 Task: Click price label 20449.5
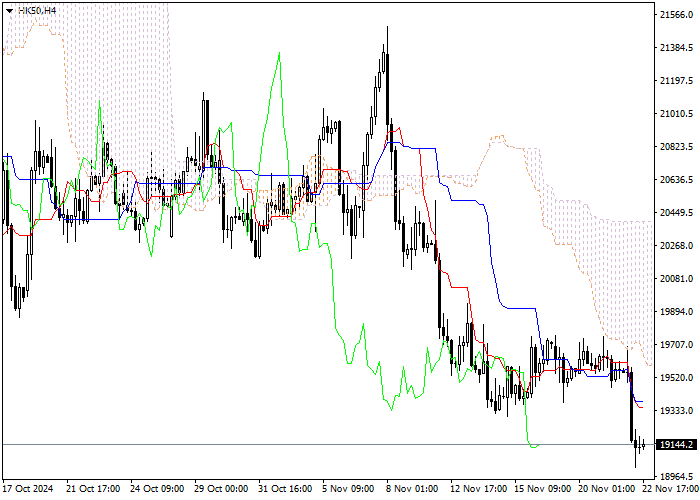click(x=676, y=213)
